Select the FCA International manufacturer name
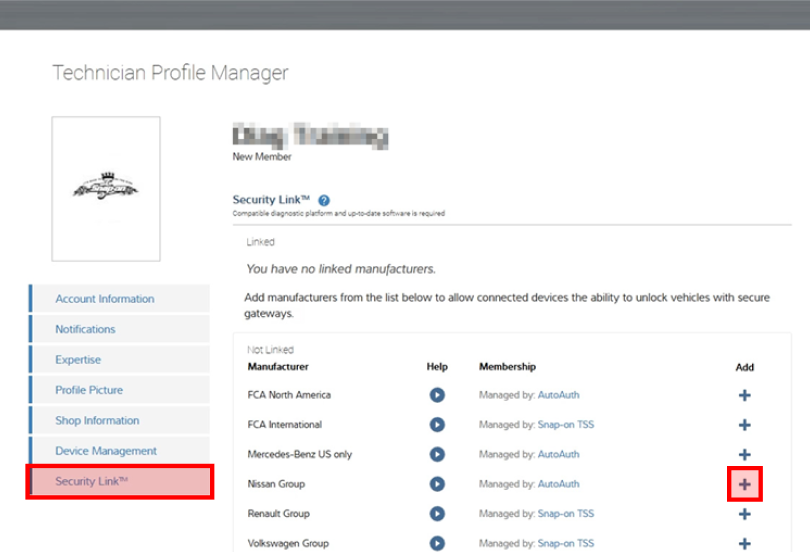 (x=285, y=424)
